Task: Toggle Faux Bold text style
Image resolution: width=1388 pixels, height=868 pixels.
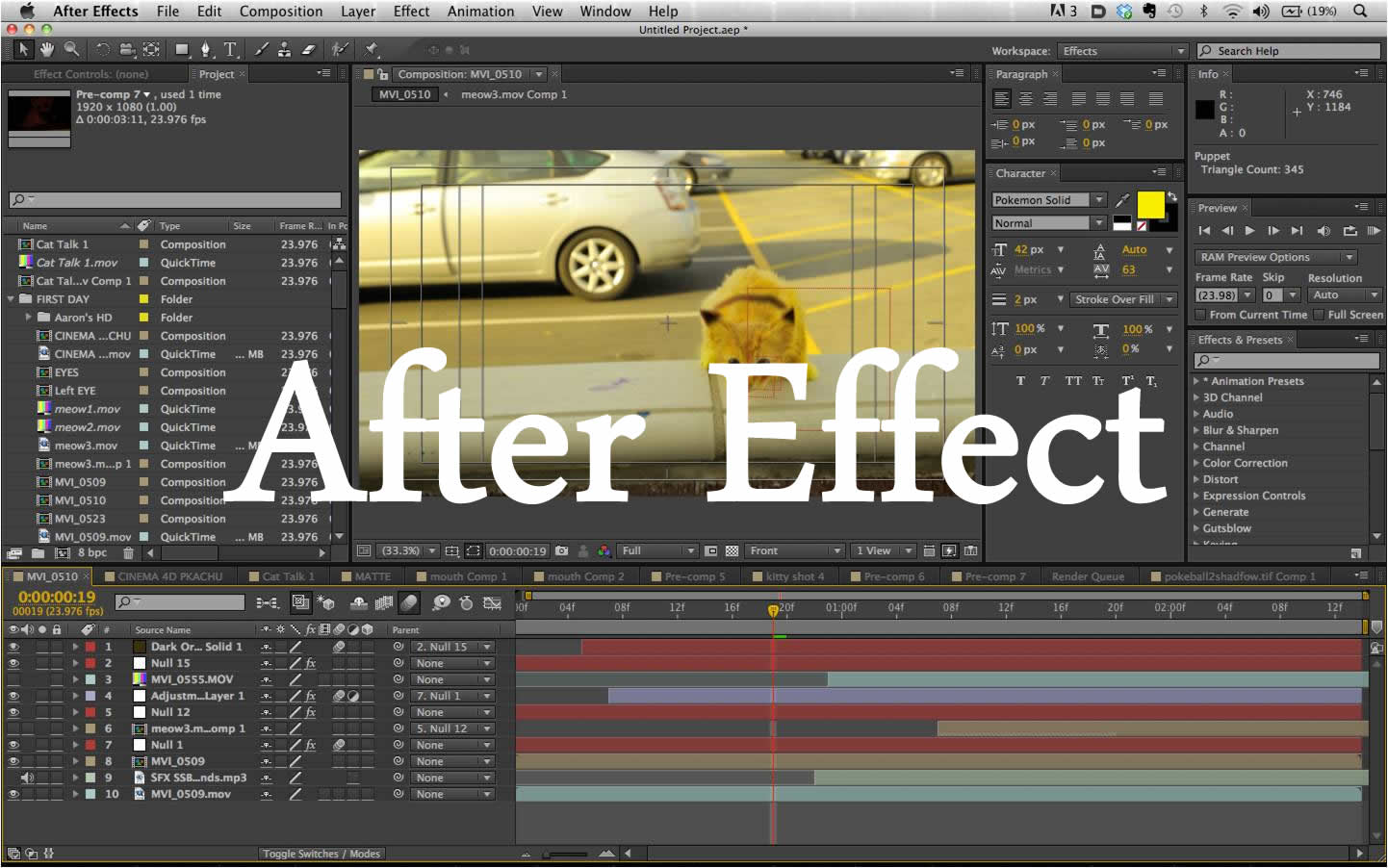Action: click(x=1020, y=381)
